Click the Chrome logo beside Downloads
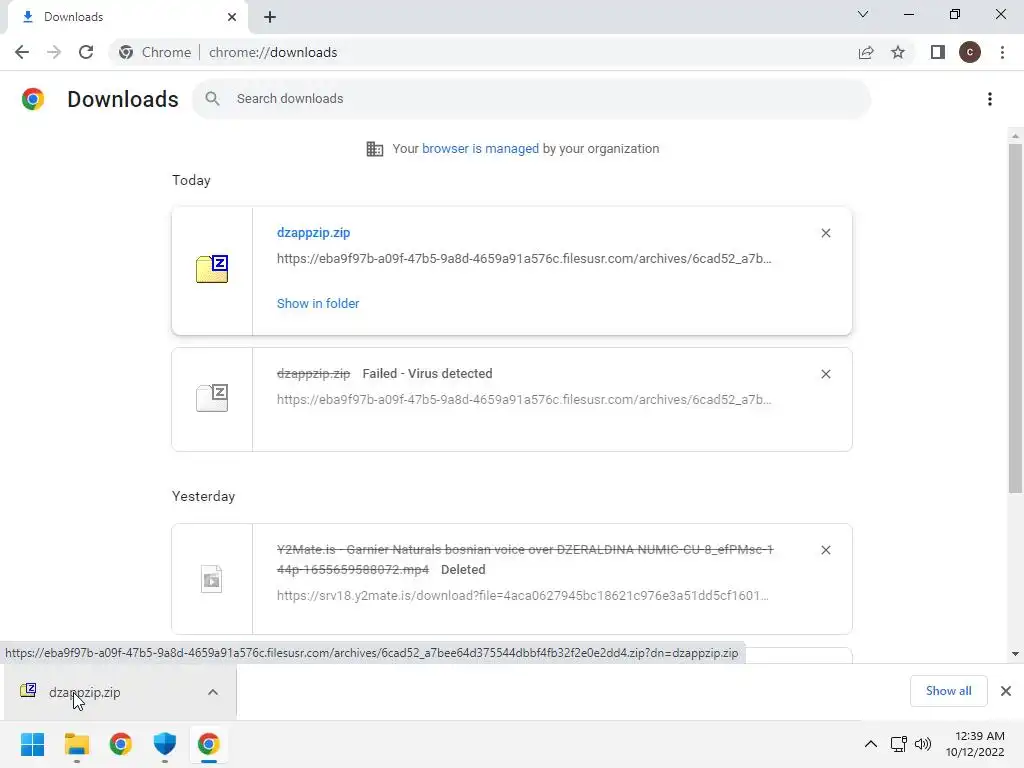 [33, 99]
